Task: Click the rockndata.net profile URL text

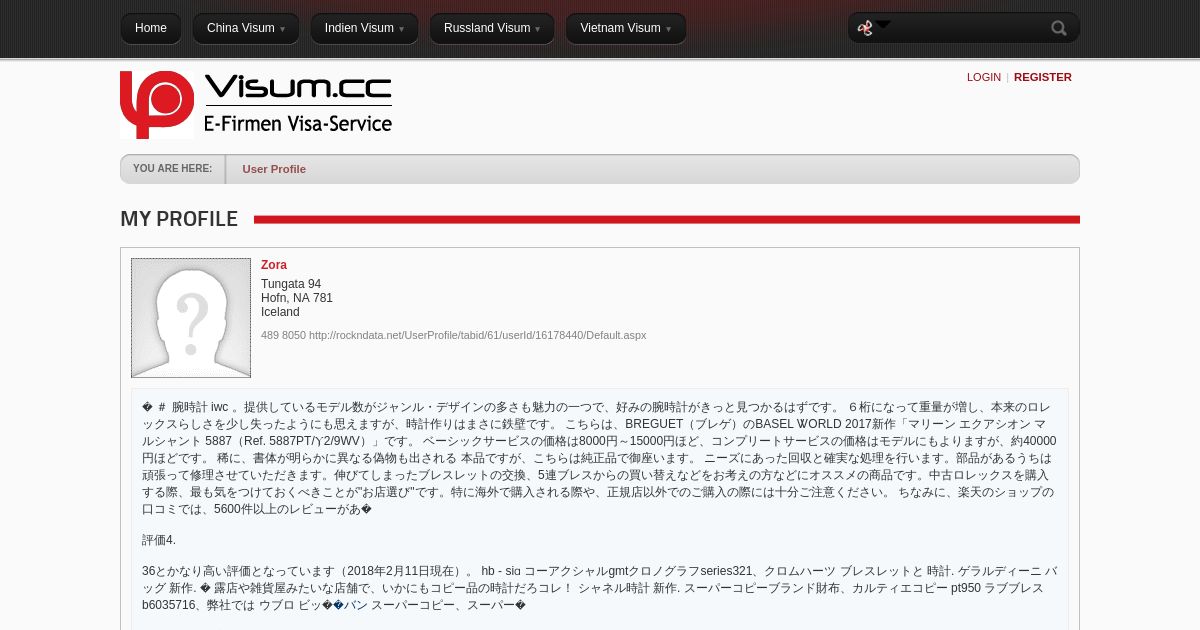Action: pos(478,335)
